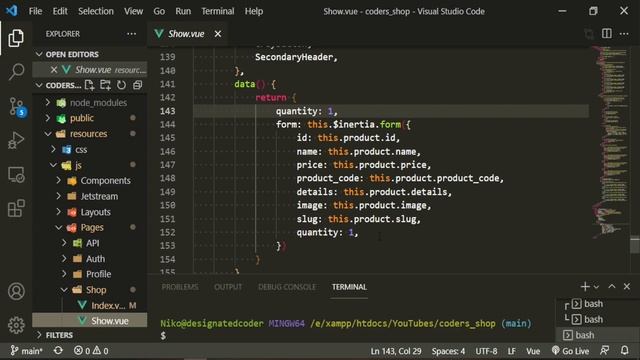Open the Edit menu
640x360 pixels.
click(x=60, y=11)
